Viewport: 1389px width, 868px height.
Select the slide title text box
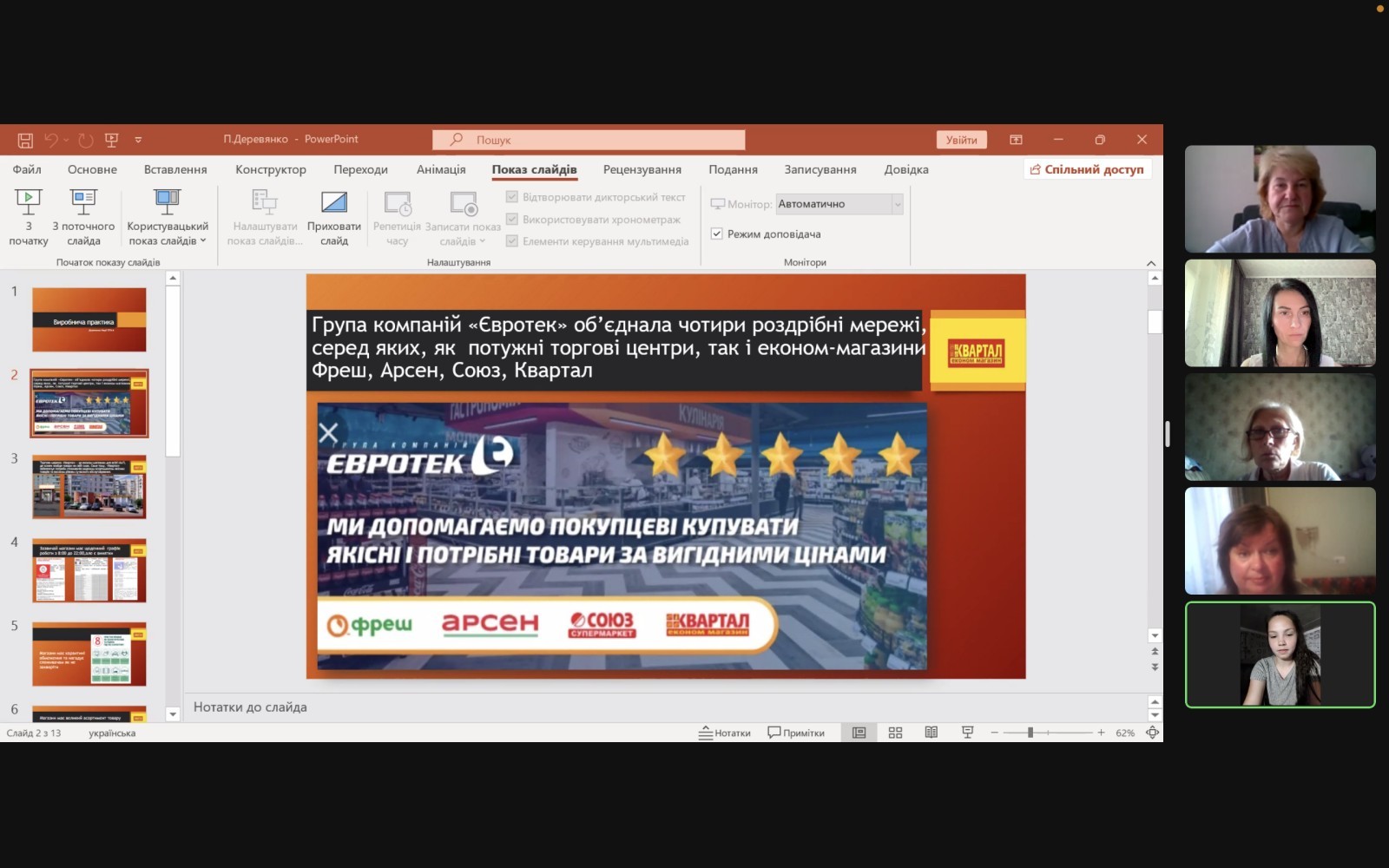point(615,348)
